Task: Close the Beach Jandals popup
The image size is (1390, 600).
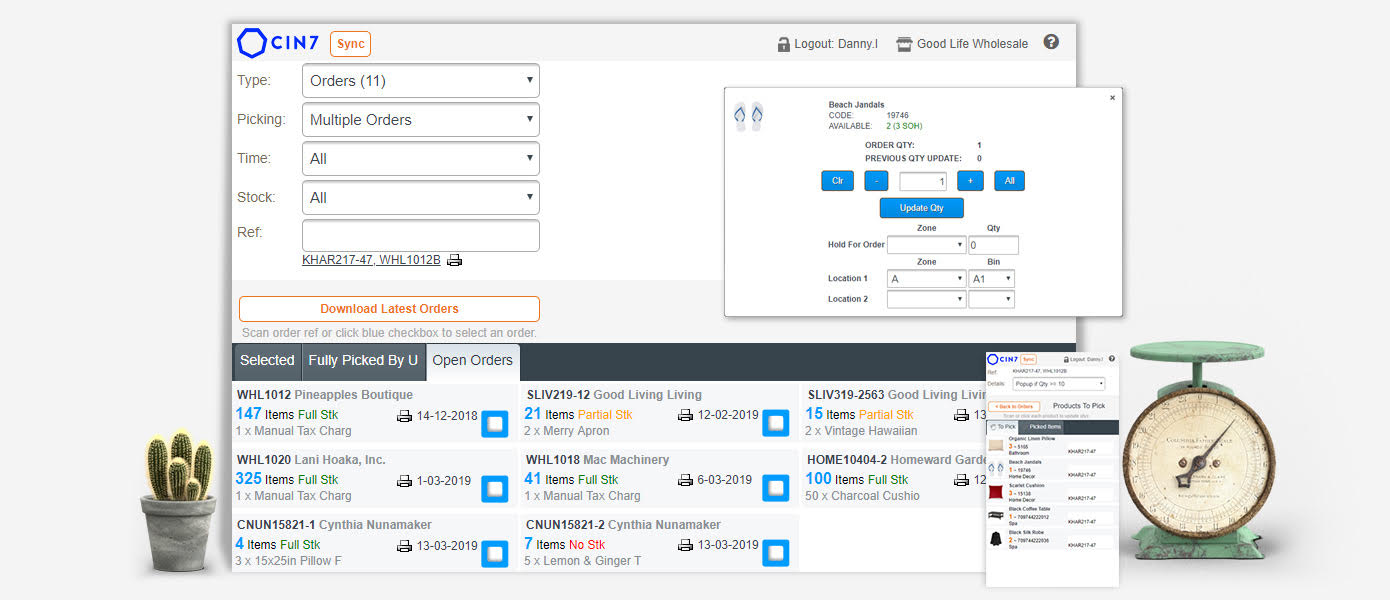Action: coord(1113,98)
